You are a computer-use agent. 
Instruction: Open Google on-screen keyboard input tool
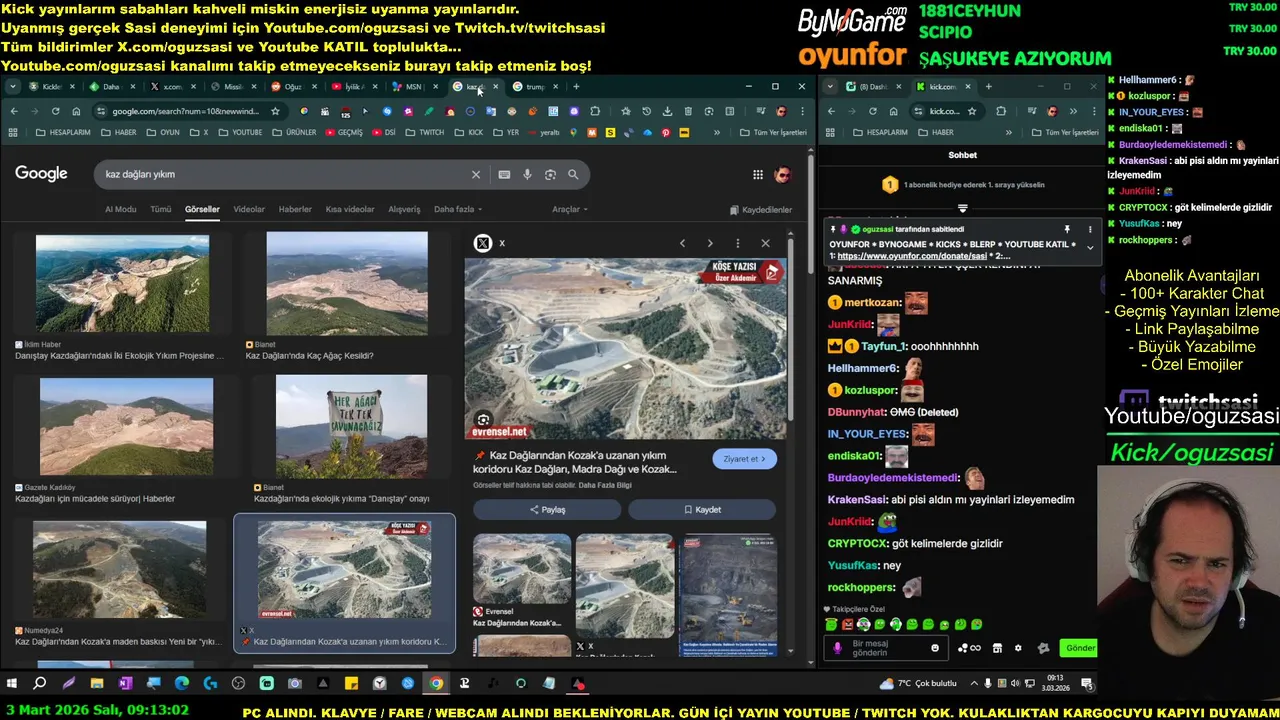[504, 174]
